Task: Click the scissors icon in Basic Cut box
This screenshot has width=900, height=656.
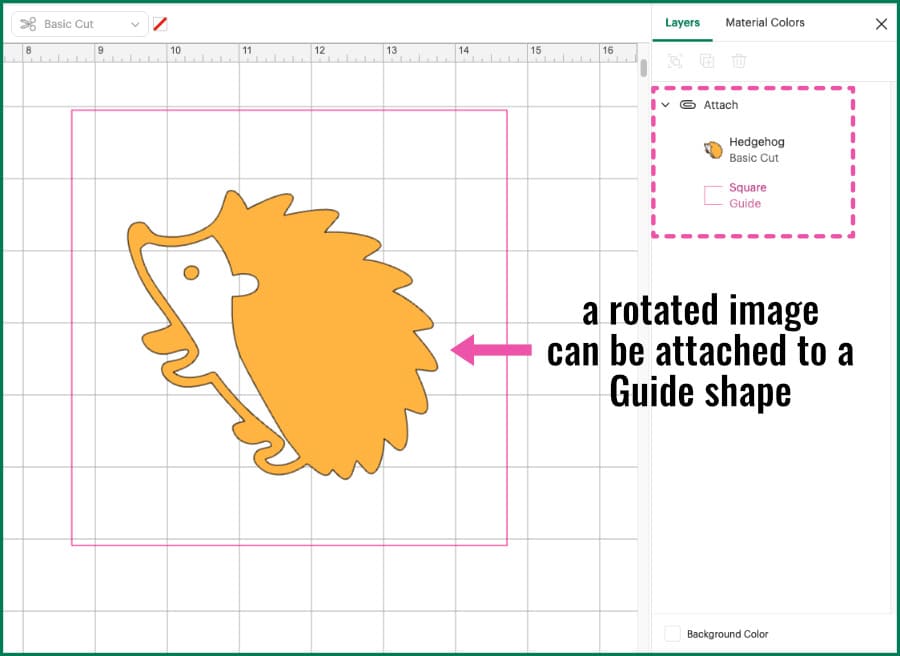Action: 28,24
